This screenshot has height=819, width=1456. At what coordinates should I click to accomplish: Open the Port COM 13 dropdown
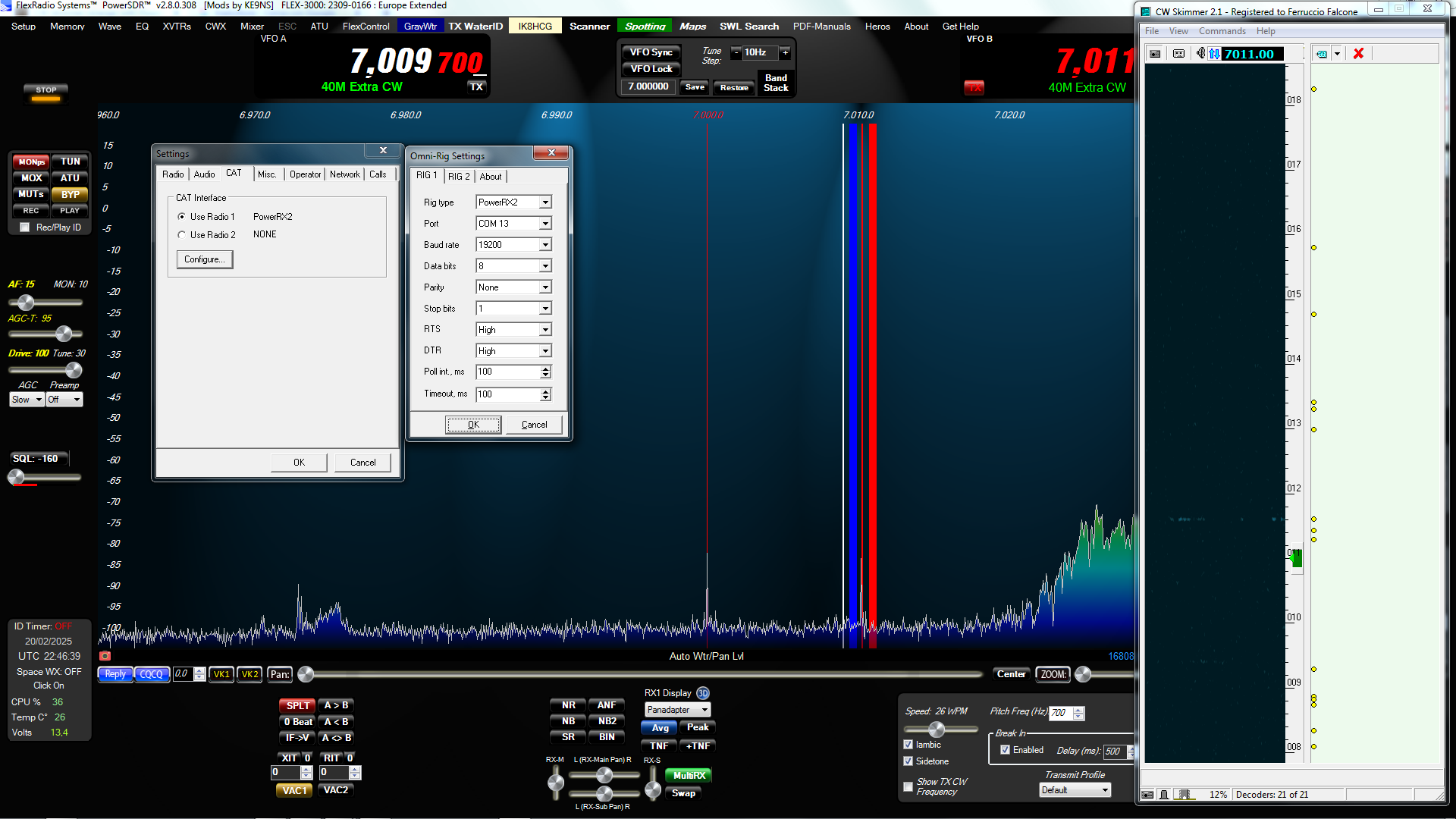tap(545, 224)
